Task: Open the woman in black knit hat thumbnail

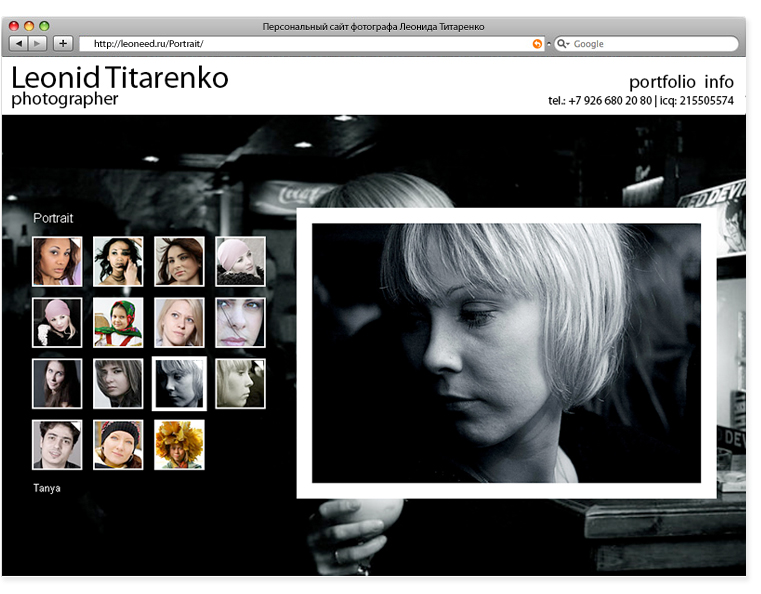Action: pos(118,444)
